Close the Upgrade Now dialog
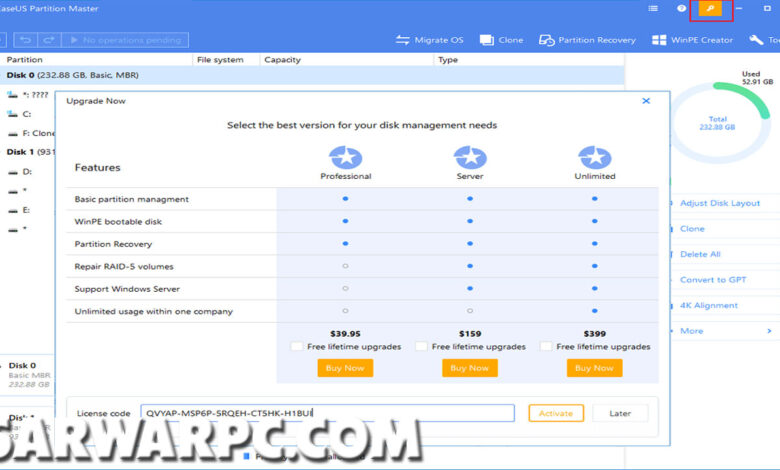 point(646,101)
